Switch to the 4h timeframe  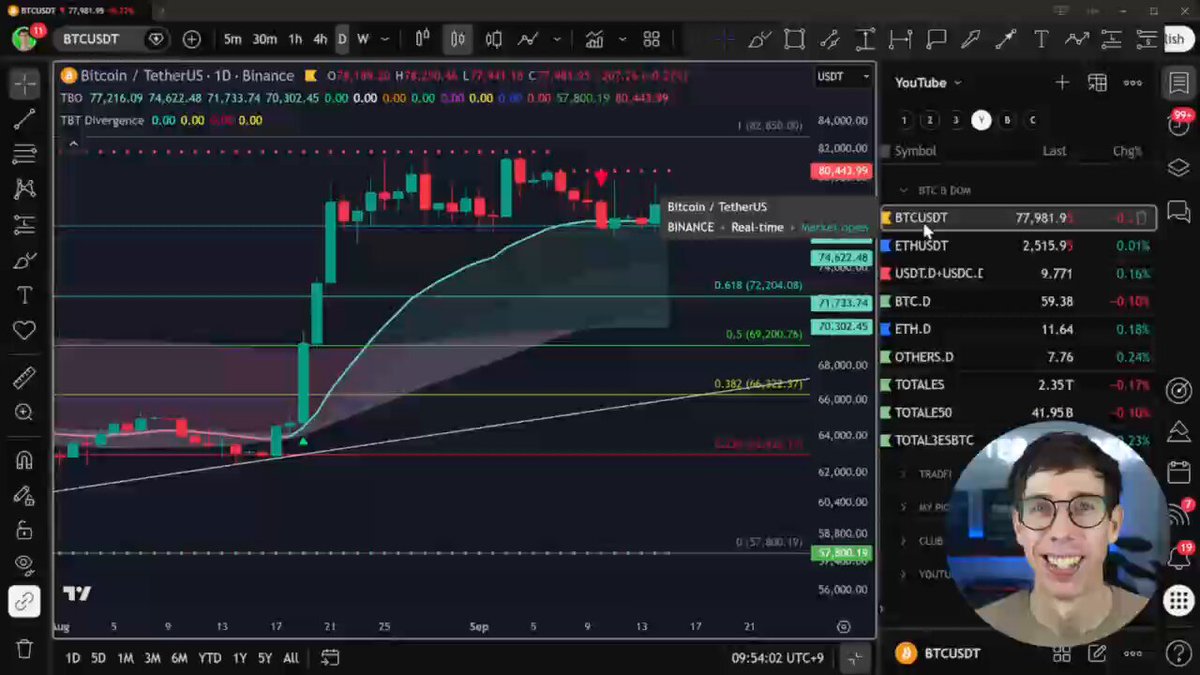[x=320, y=39]
